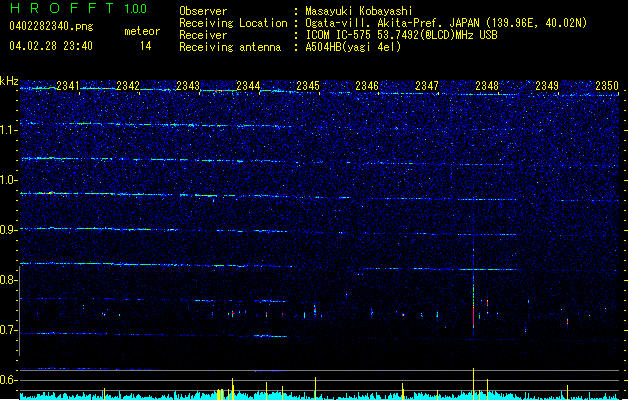Click the 0.6 kHz axis label
The image size is (629, 400).
tap(9, 380)
